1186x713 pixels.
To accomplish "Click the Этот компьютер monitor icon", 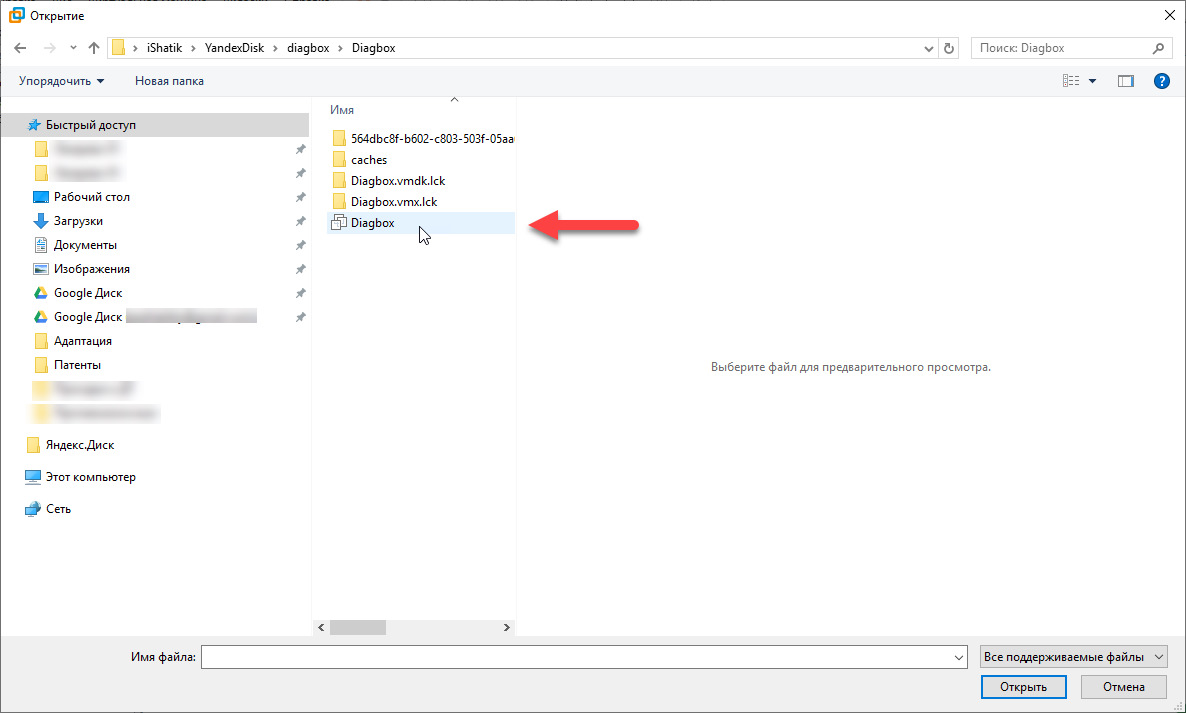I will tap(33, 477).
